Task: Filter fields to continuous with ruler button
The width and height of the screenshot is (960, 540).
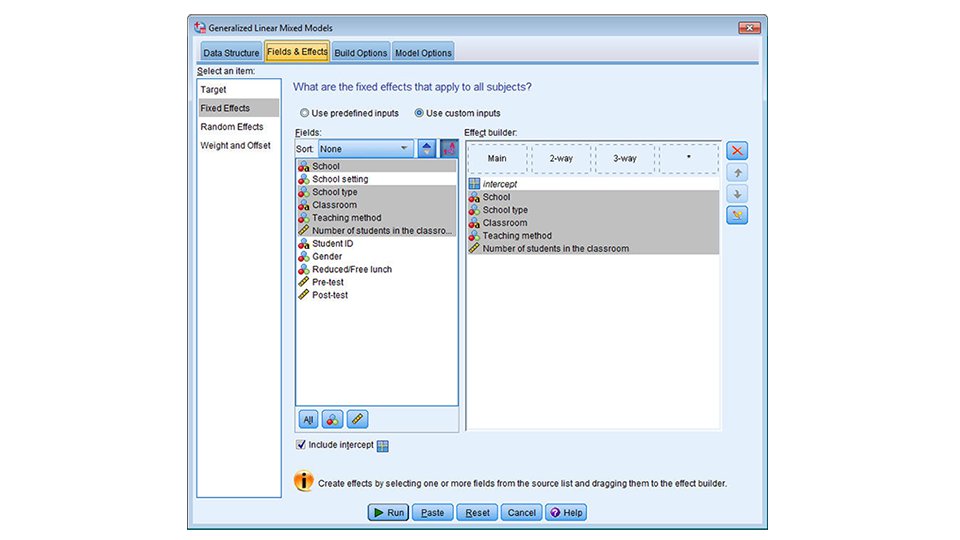Action: coord(358,419)
